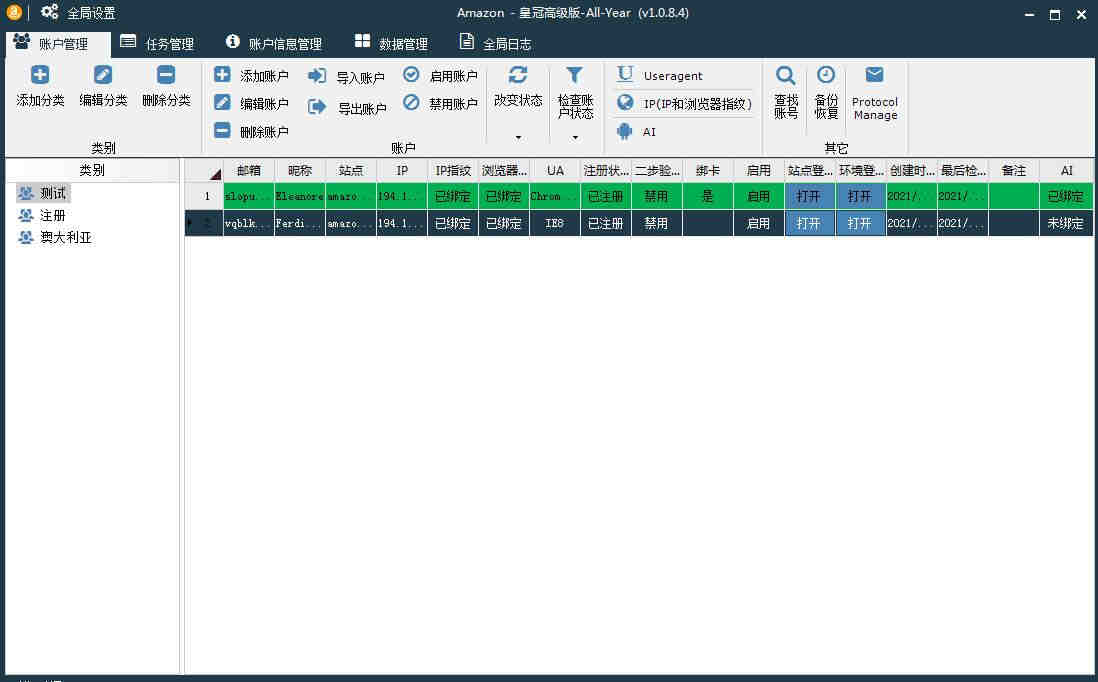Image resolution: width=1098 pixels, height=682 pixels.
Task: Click the IP and browser fingerprint globe icon
Action: point(625,103)
